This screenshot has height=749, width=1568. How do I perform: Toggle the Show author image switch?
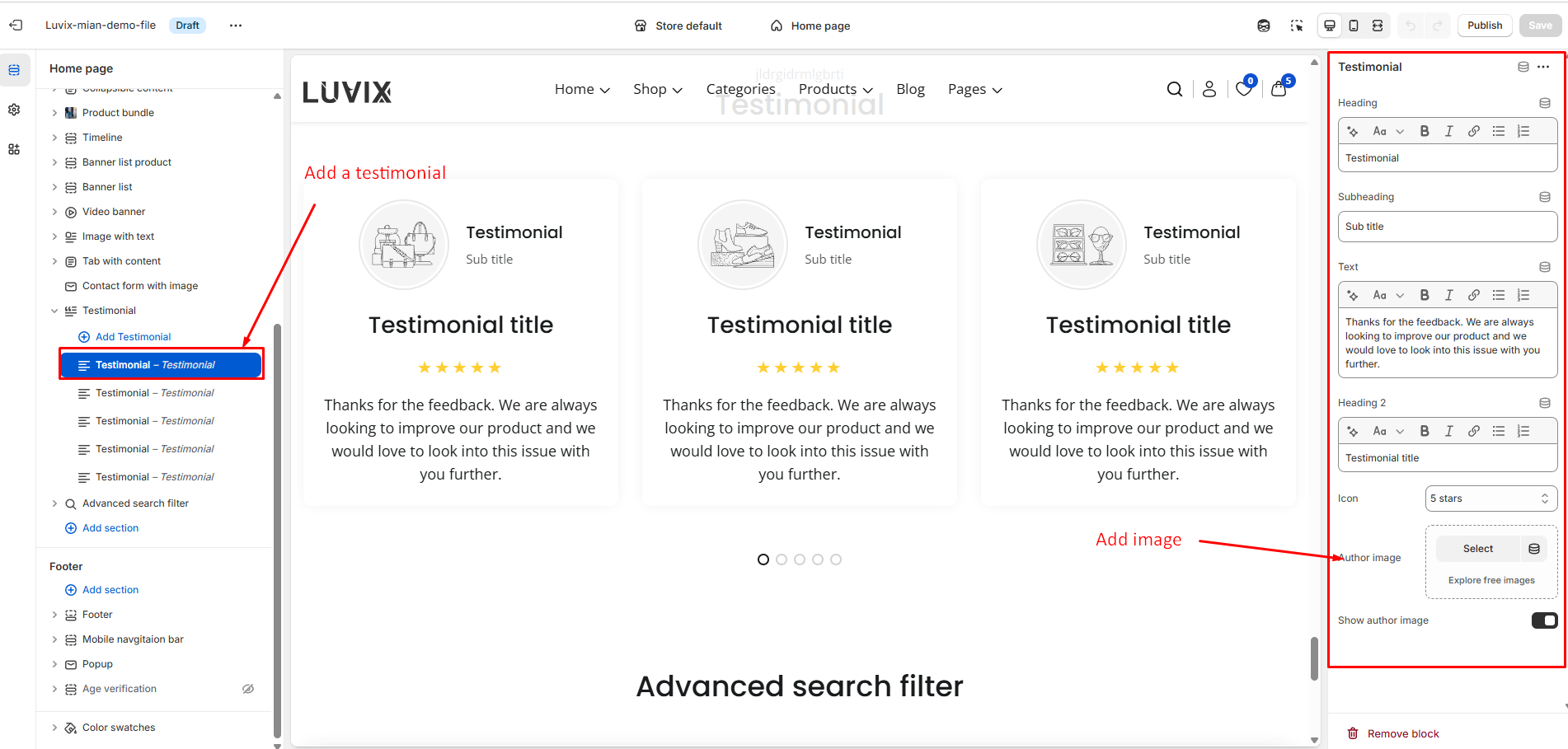[1543, 620]
